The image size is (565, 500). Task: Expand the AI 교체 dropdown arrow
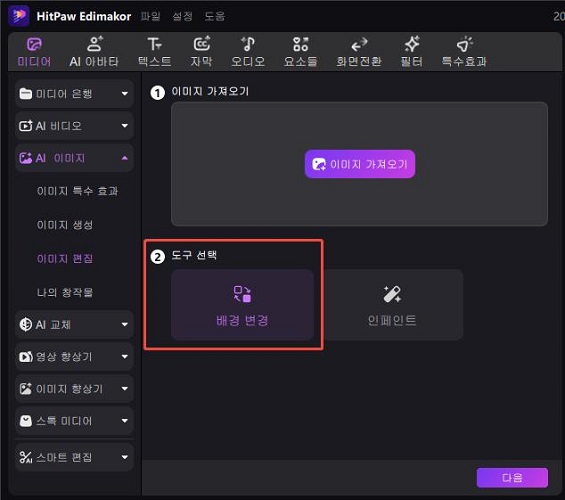click(x=125, y=324)
